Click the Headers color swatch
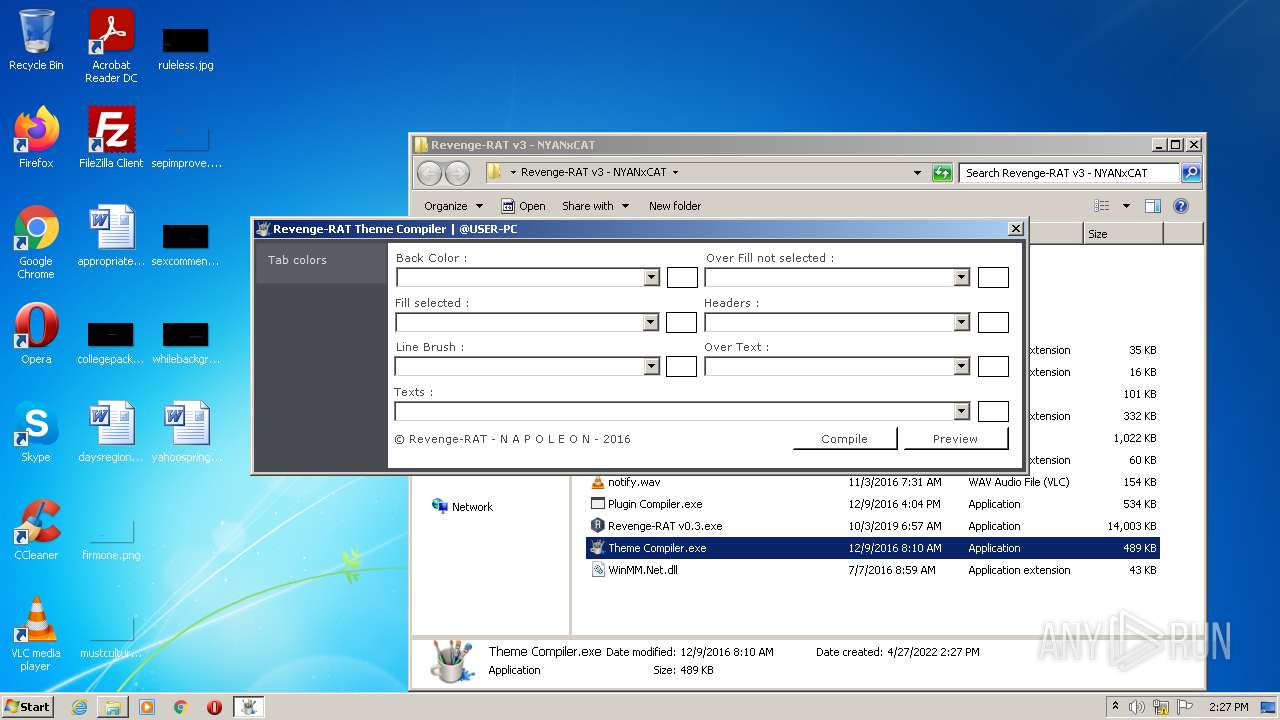This screenshot has width=1280, height=720. click(993, 322)
